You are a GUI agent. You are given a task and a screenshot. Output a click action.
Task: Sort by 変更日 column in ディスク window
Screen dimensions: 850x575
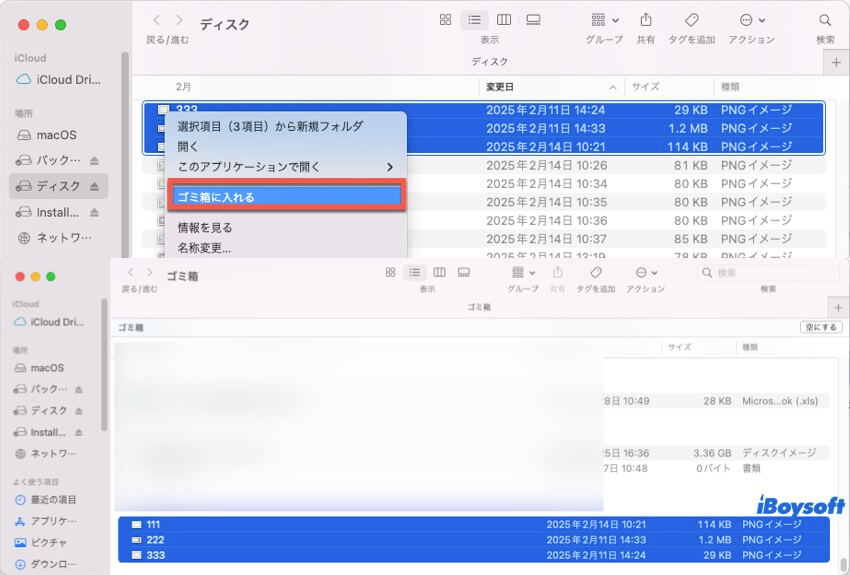click(x=551, y=87)
